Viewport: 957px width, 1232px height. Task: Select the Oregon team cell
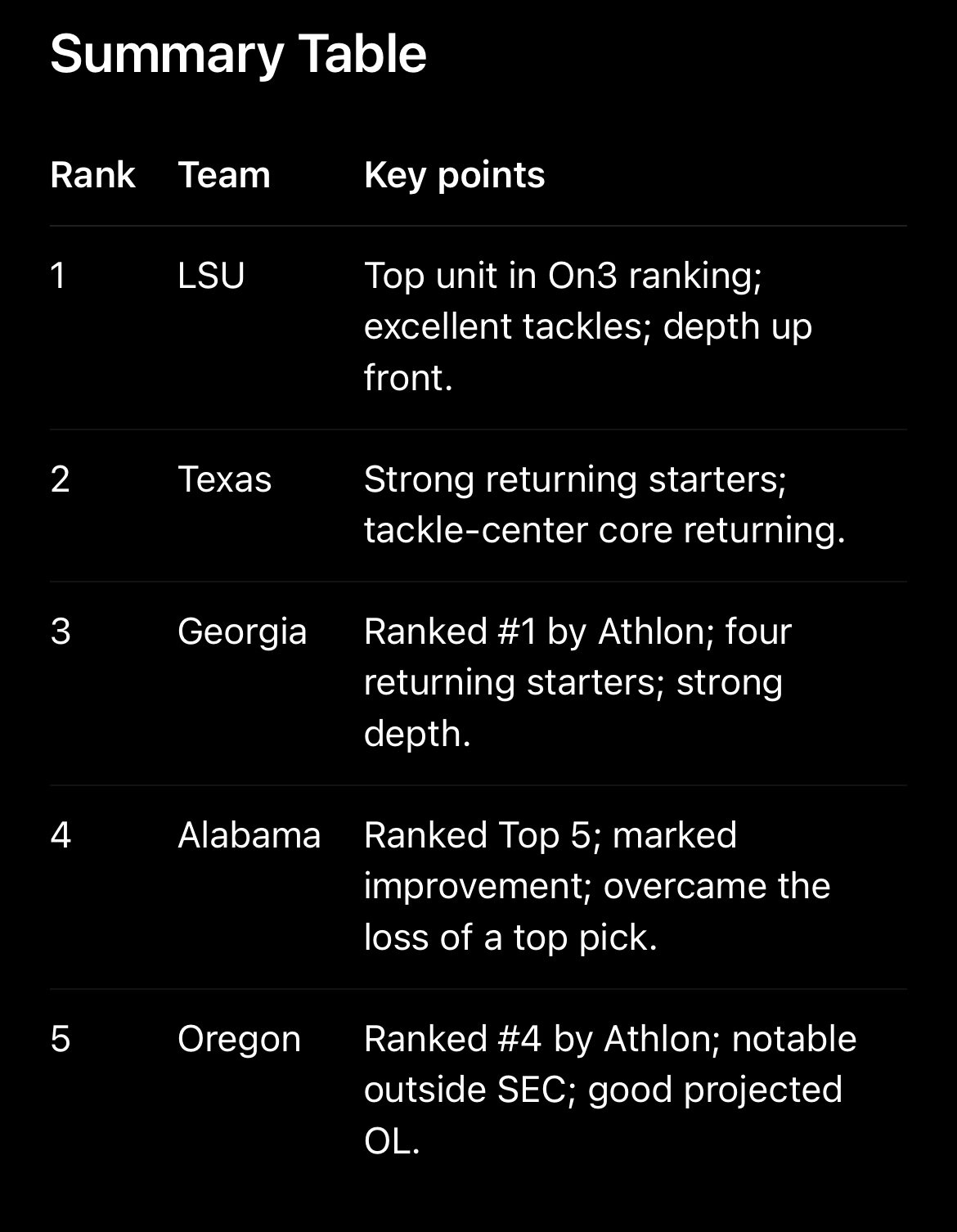pyautogui.click(x=239, y=1039)
